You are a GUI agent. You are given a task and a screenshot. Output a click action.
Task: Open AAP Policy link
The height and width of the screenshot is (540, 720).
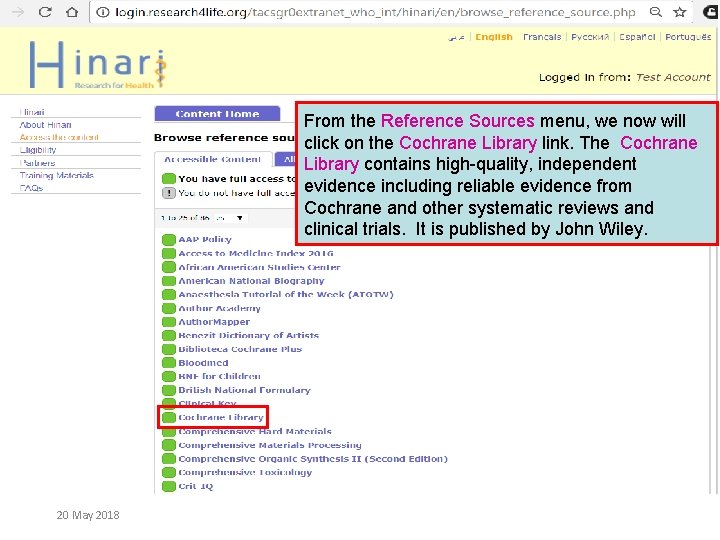point(205,239)
